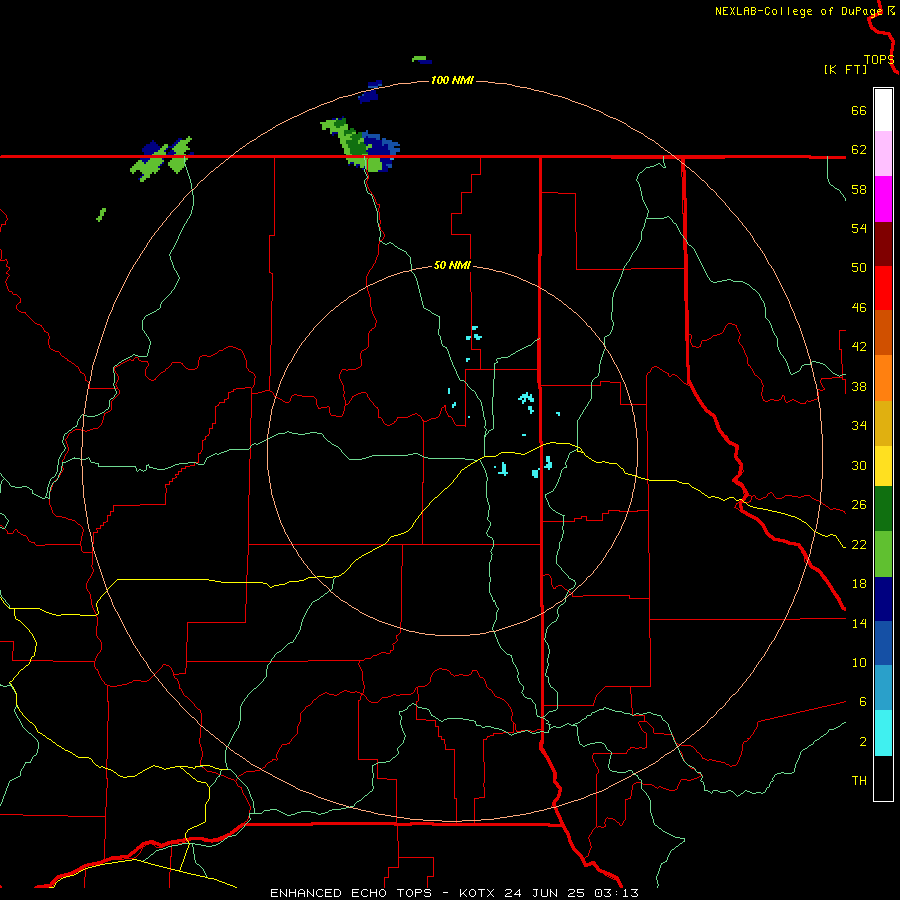Click the 100 NMI range ring label

pos(452,80)
